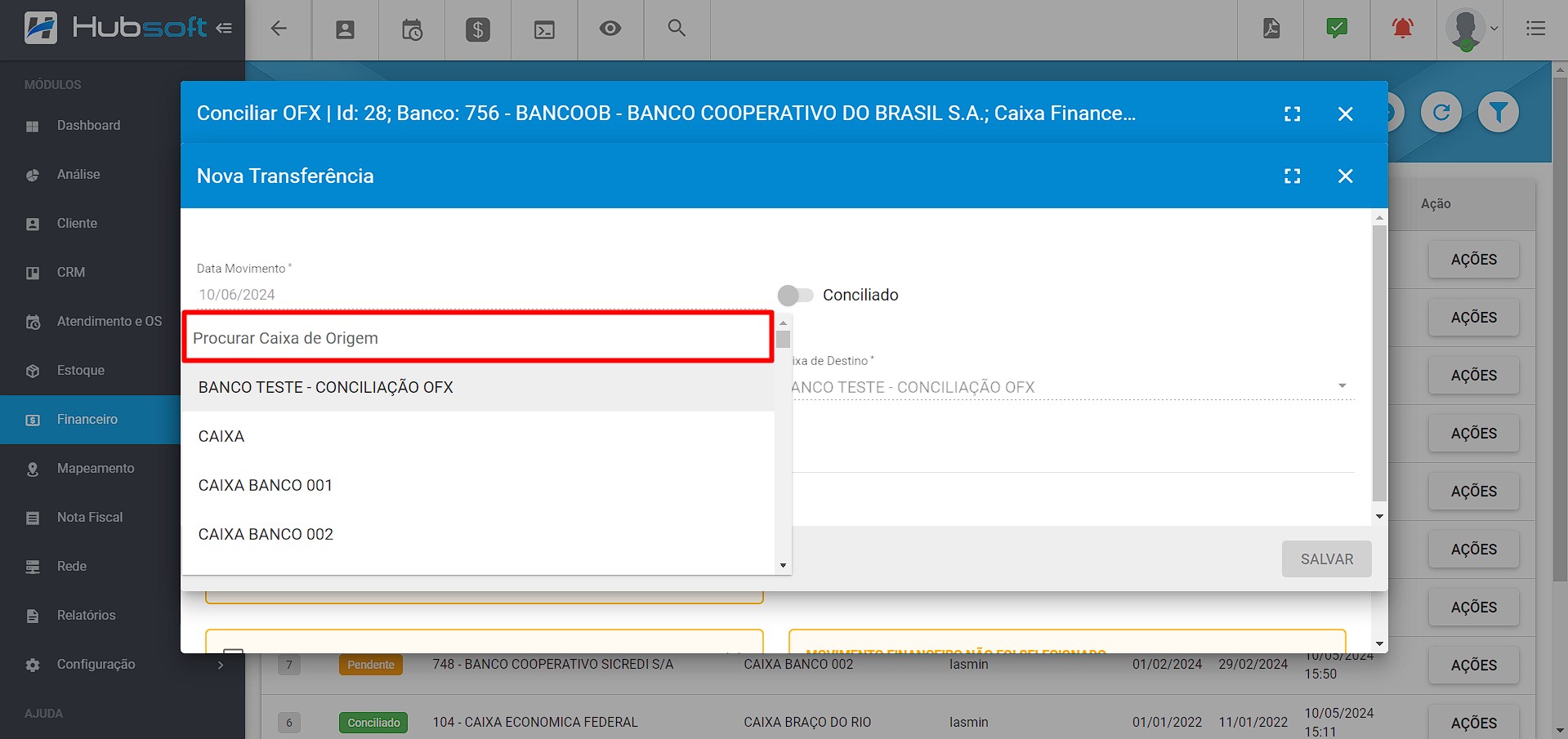
Task: Click 104 - CAIXA ECONOMICA FEDERAL cell
Action: 535,722
